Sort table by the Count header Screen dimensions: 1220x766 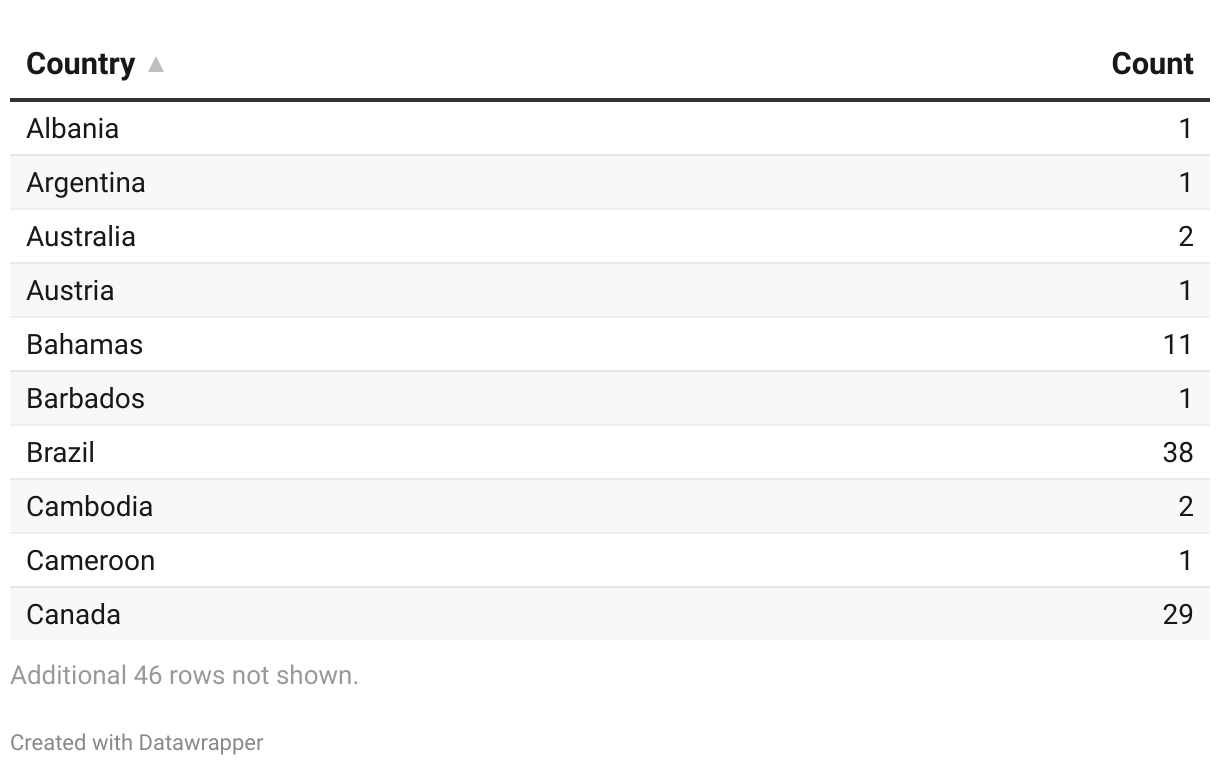click(1152, 64)
